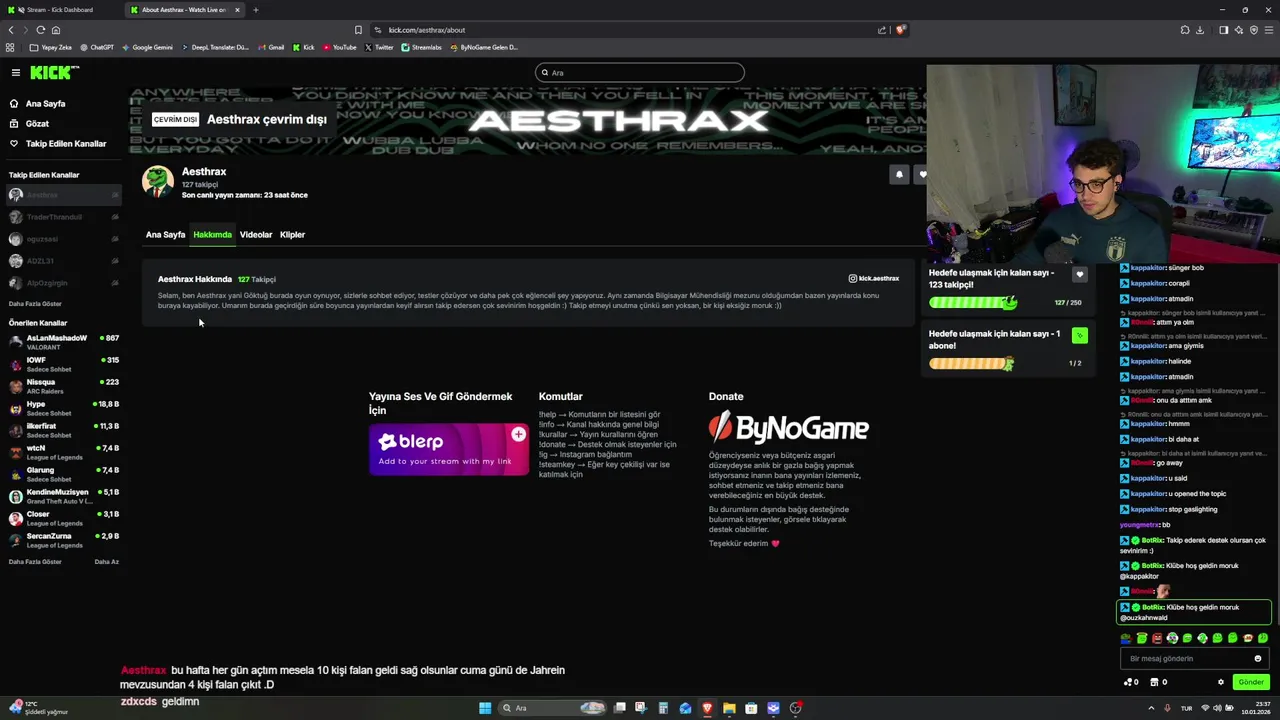The width and height of the screenshot is (1280, 720).
Task: Open emoji picker in chat input
Action: (x=1258, y=659)
